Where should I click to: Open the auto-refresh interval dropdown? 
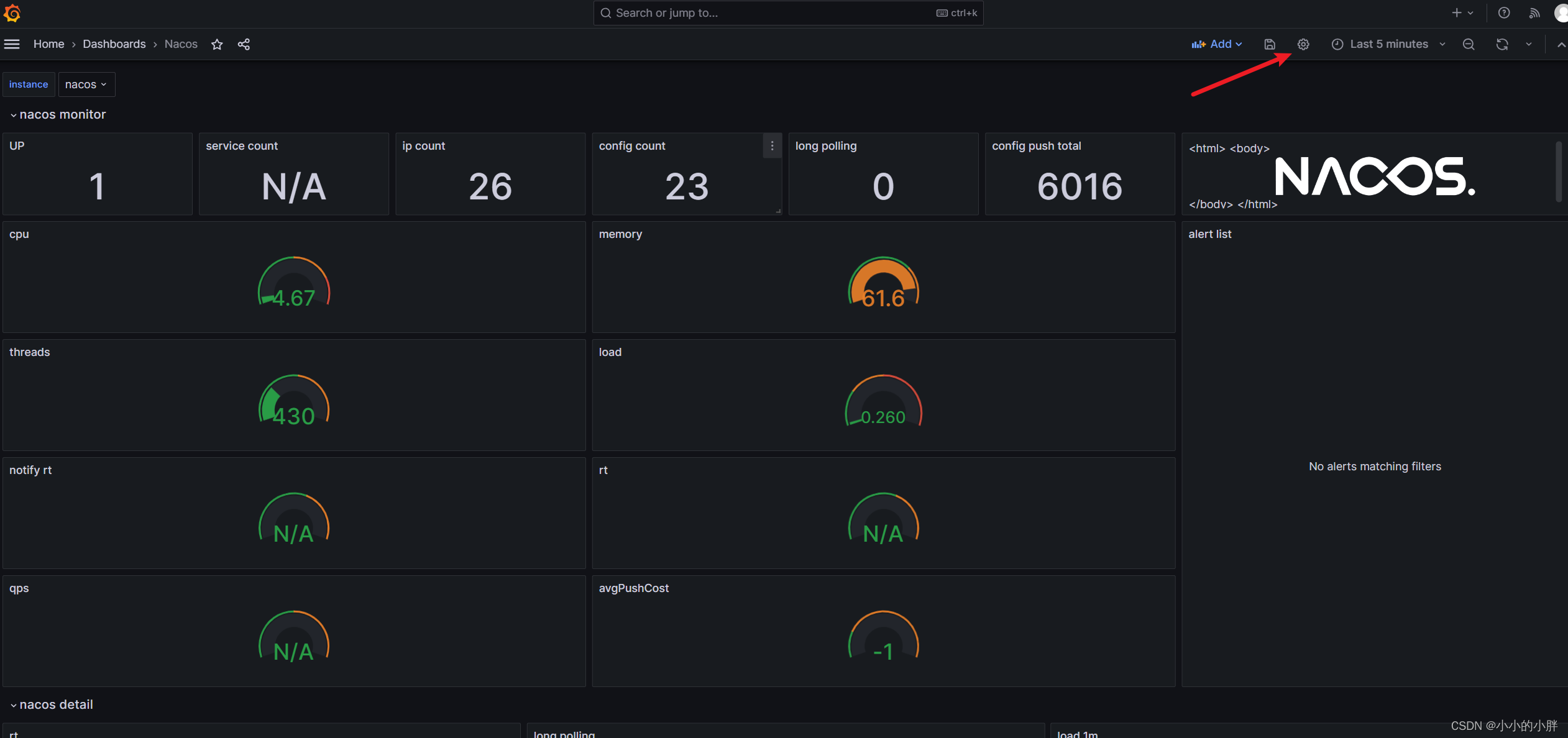pos(1529,44)
